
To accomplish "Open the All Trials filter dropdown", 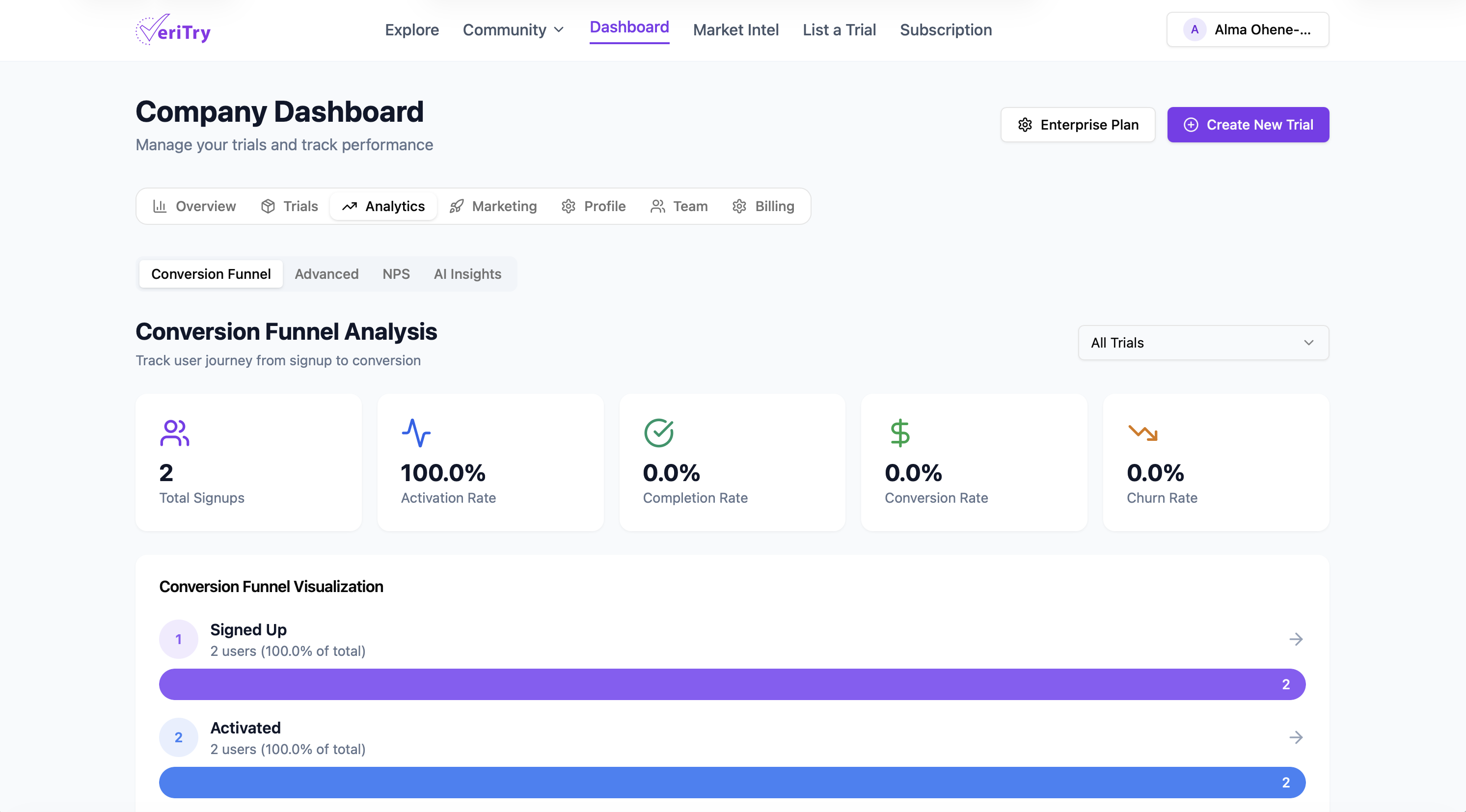I will 1203,343.
